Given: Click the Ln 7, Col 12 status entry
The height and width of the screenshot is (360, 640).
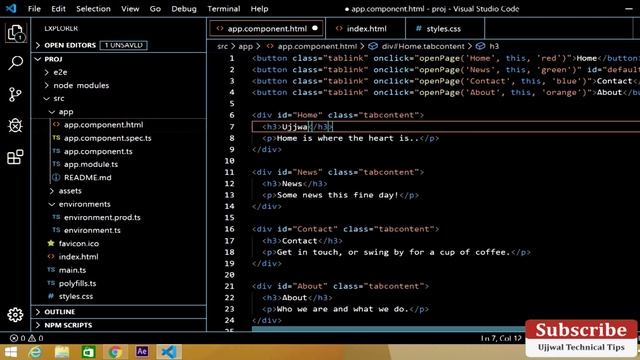Looking at the screenshot, I should [501, 338].
